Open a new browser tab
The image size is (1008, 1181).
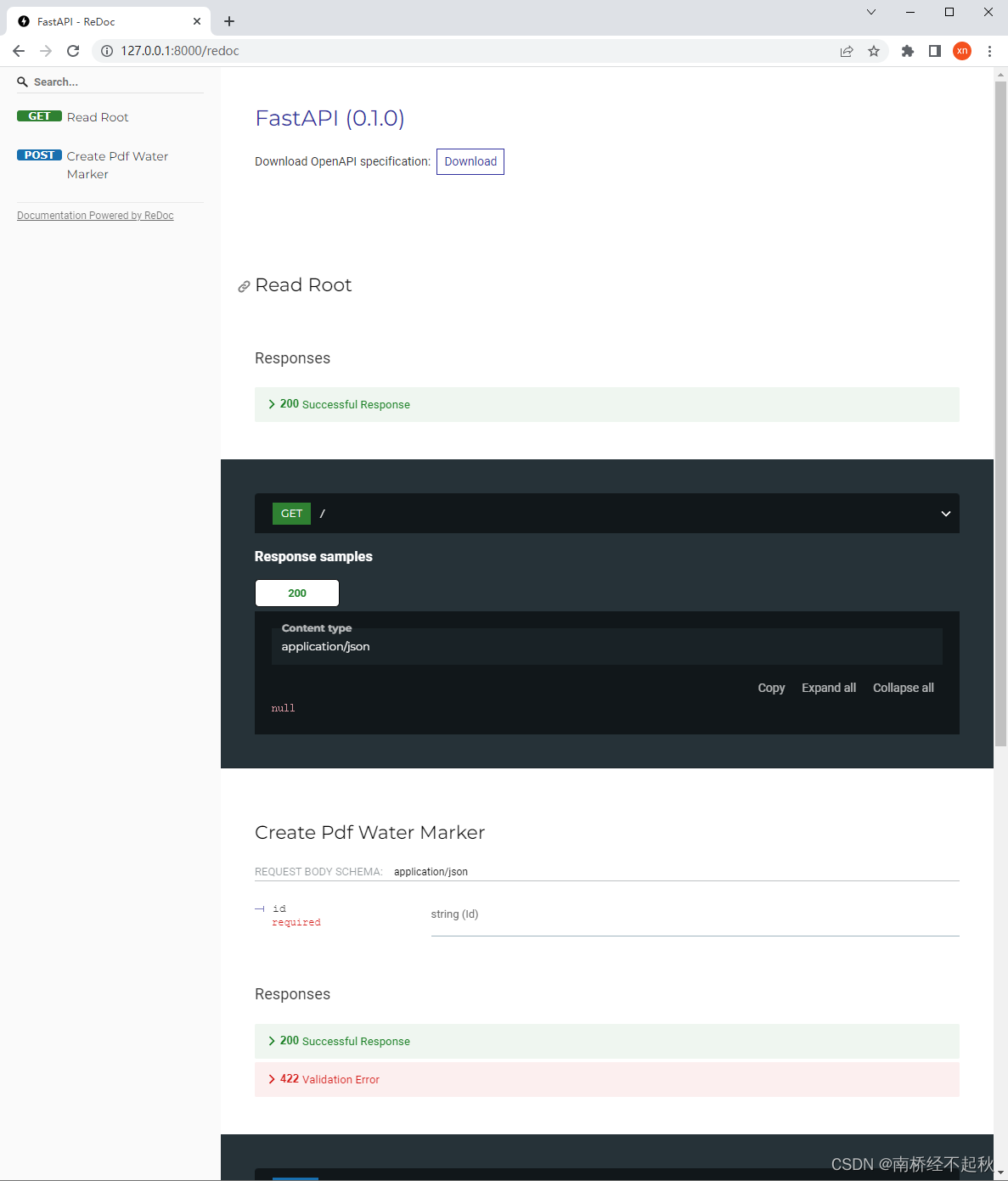pyautogui.click(x=229, y=21)
